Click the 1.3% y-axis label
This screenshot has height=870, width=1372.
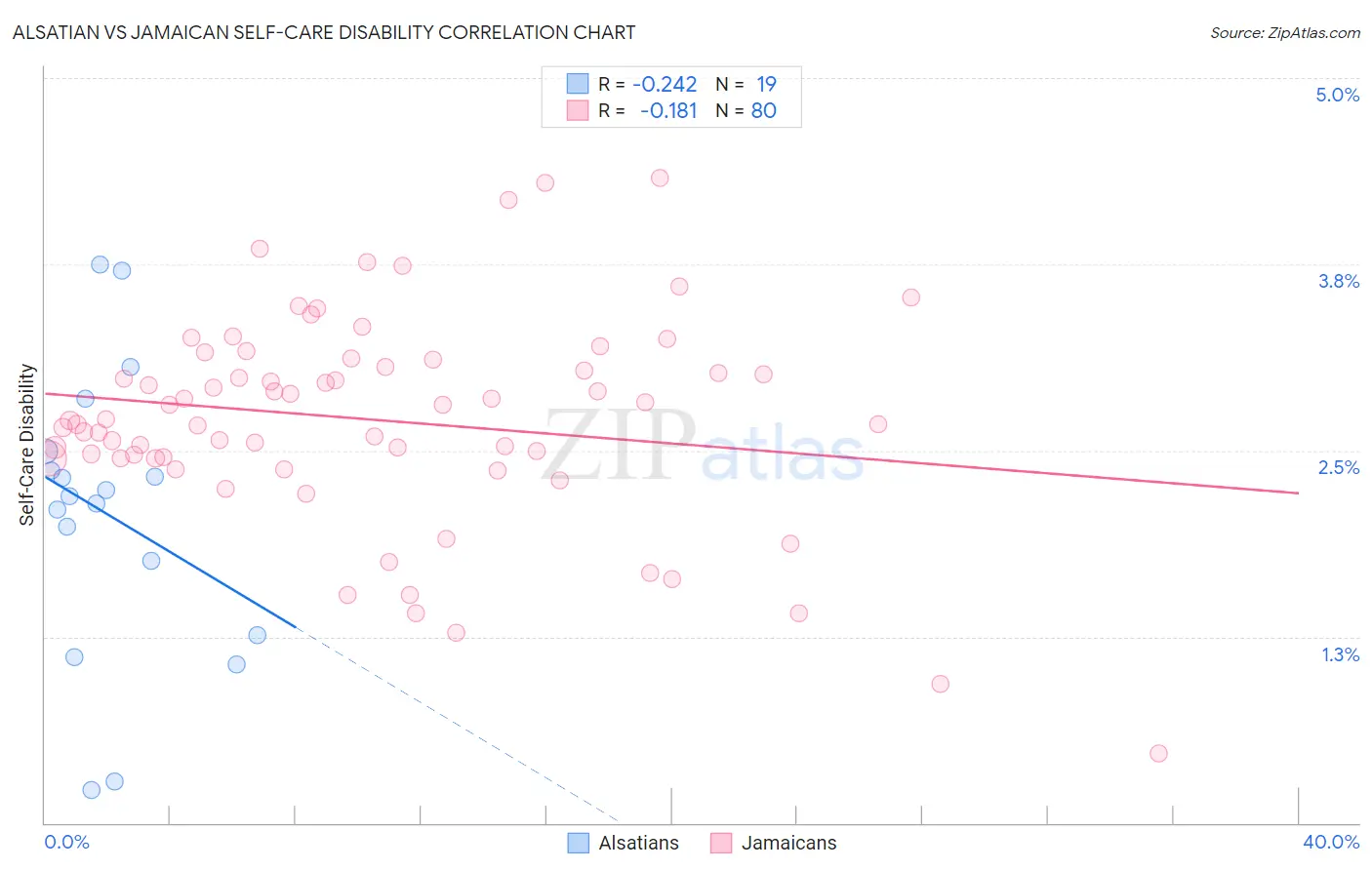[x=1341, y=654]
